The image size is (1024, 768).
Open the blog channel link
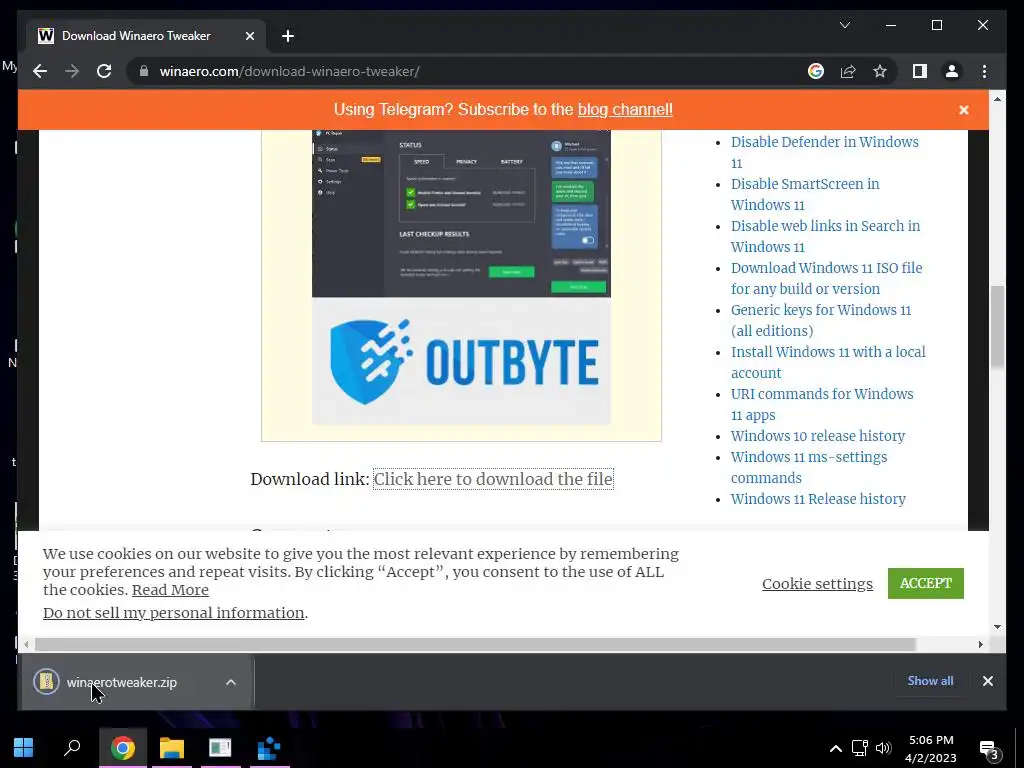click(x=625, y=109)
